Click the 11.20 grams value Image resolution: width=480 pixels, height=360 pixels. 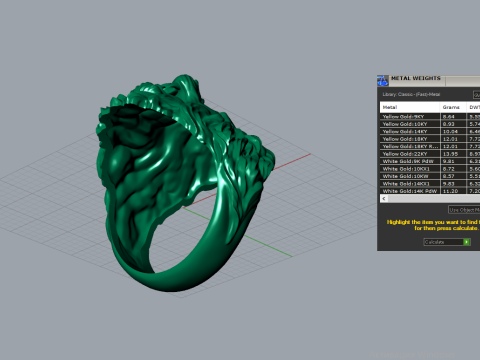tap(450, 191)
